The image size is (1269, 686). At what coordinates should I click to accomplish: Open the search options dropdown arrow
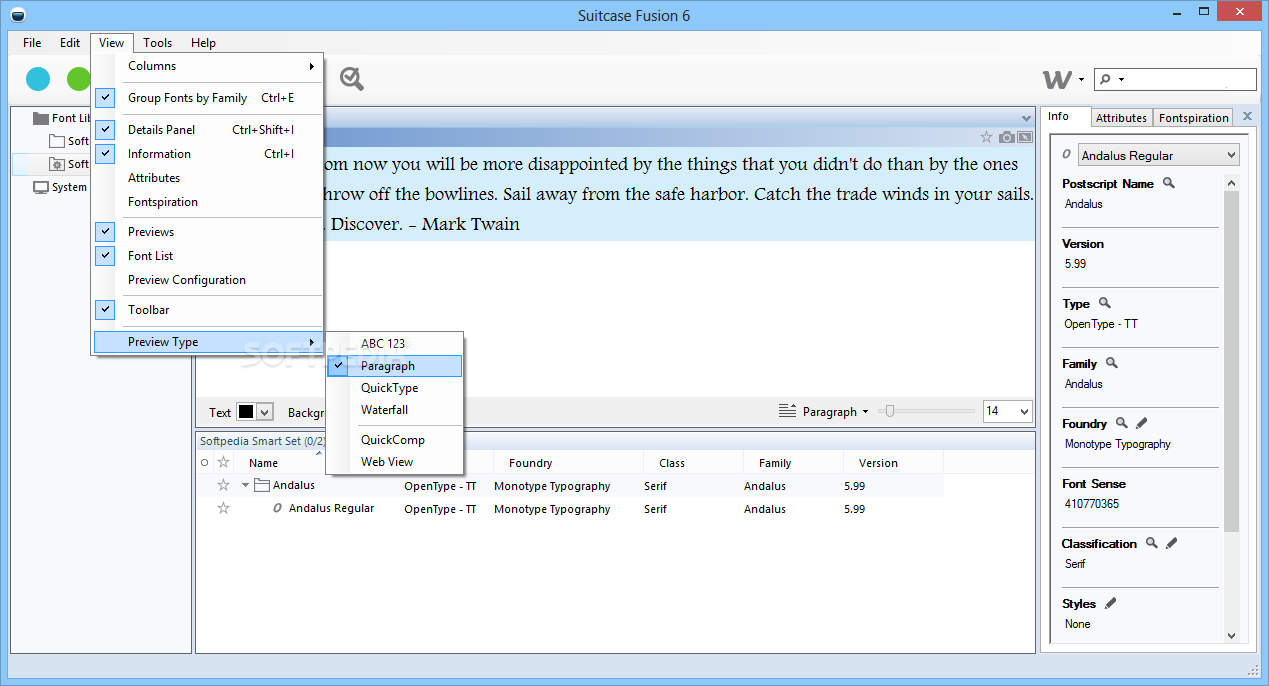1121,79
